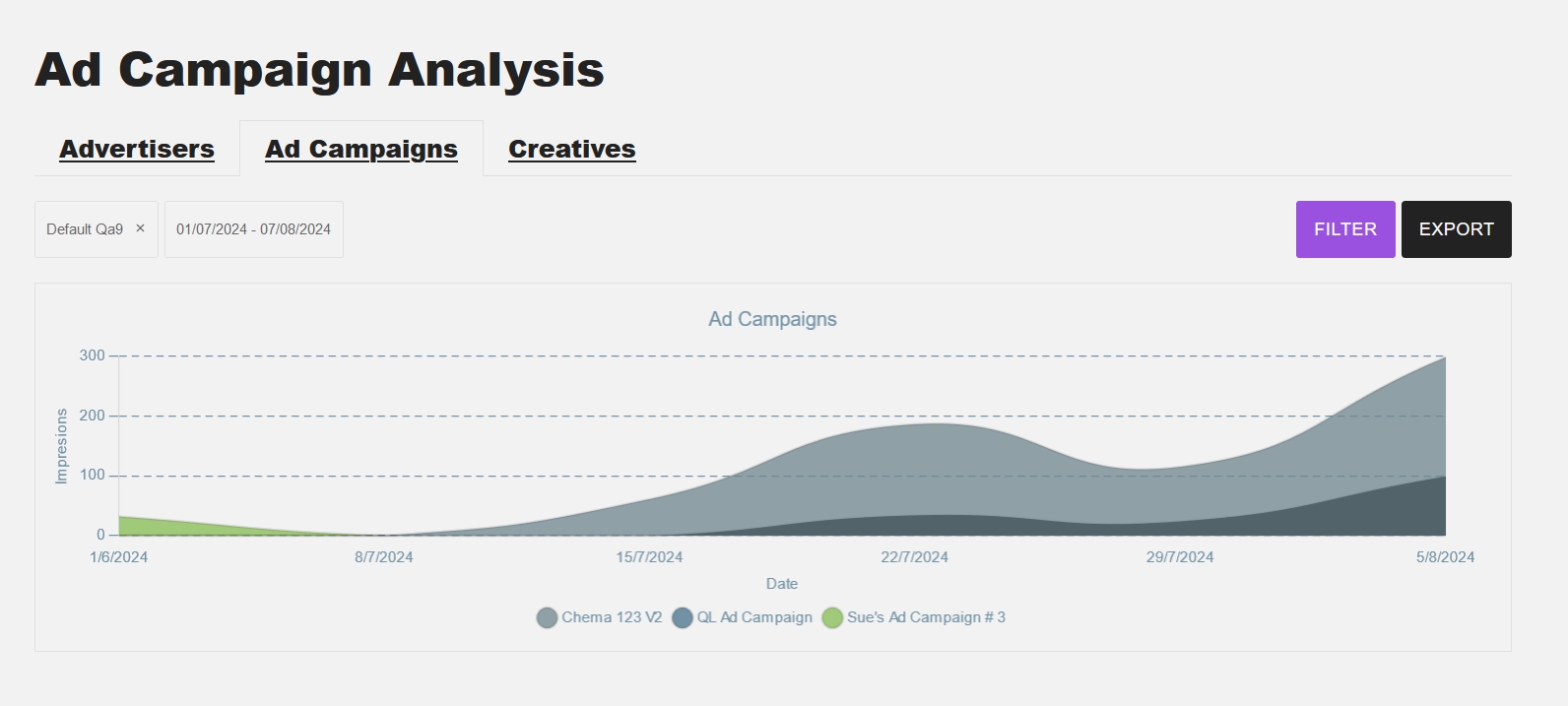Click Sue's Ad Campaign # 3 green marker
Screen dimensions: 1568x706
point(832,618)
